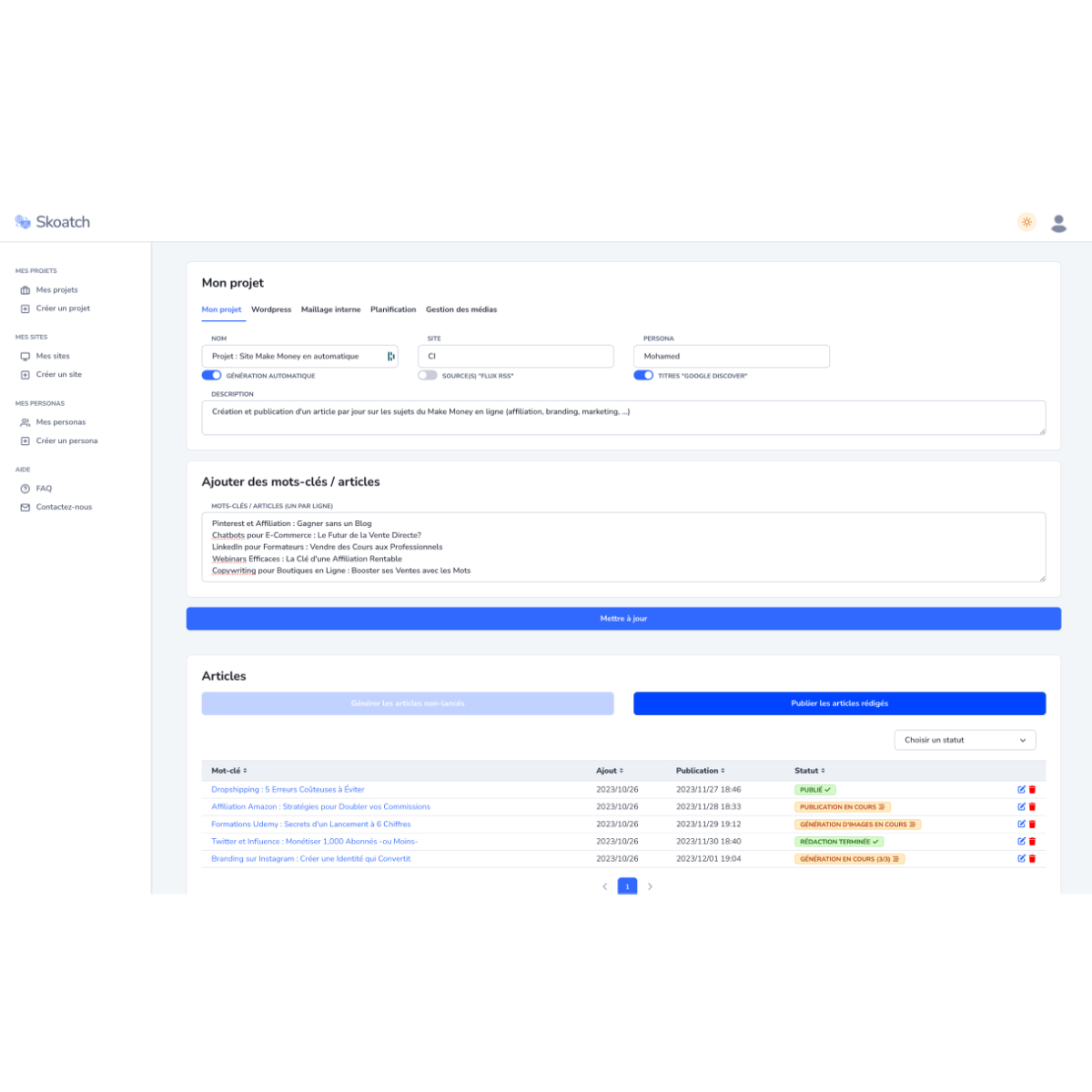Open the Choisir un statut dropdown
This screenshot has height=1092, width=1092.
pyautogui.click(x=965, y=740)
